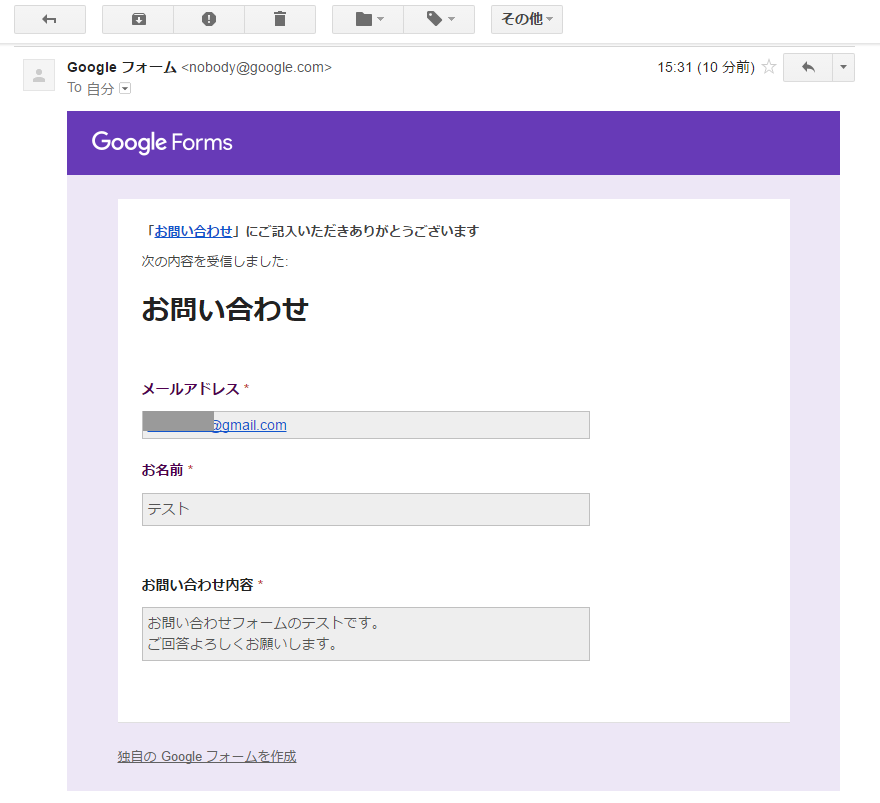Go back to inbox with arrow button
Image resolution: width=880 pixels, height=803 pixels.
click(x=50, y=20)
